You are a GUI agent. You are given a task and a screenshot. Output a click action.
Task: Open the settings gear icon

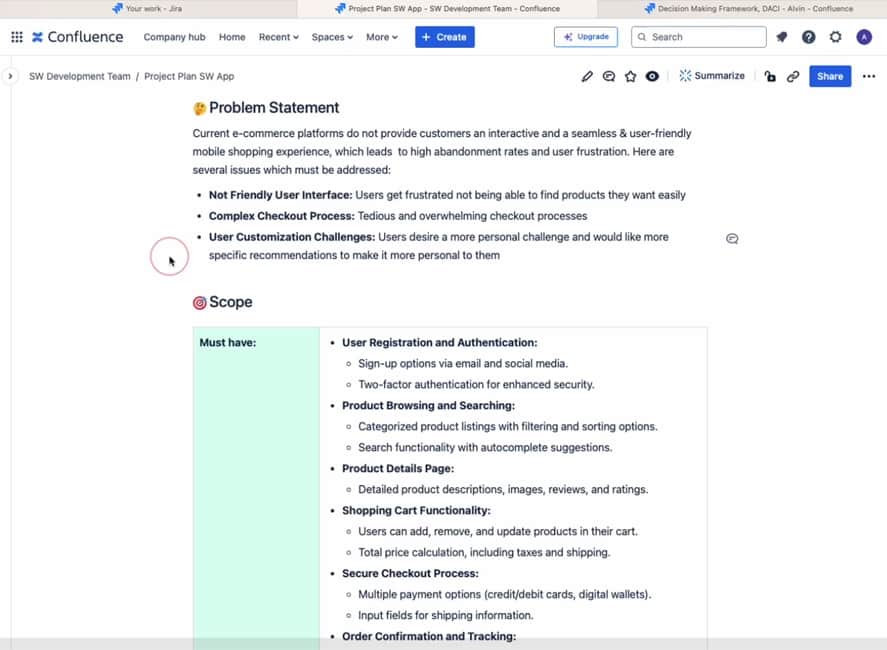pos(836,37)
